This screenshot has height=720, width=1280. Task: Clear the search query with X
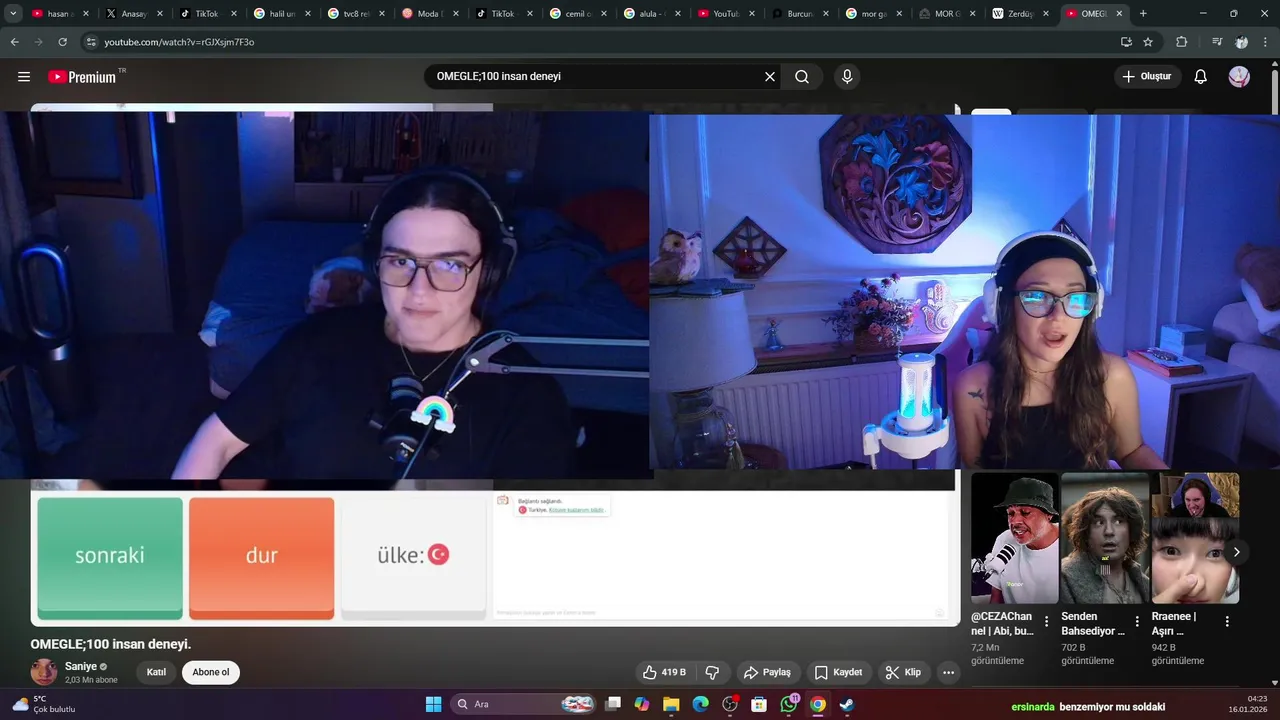(770, 77)
